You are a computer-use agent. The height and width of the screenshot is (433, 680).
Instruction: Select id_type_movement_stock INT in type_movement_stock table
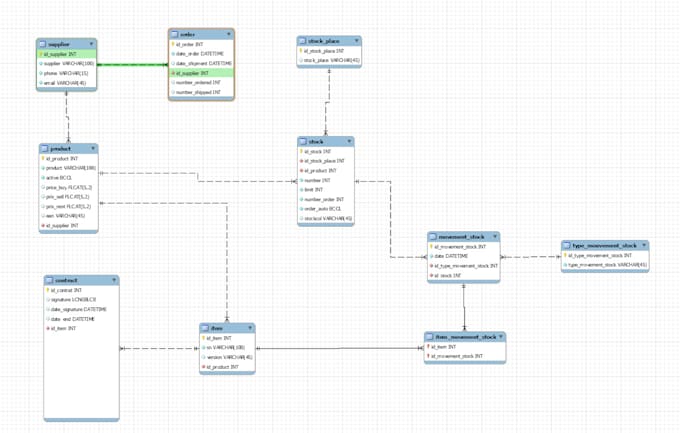[605, 255]
